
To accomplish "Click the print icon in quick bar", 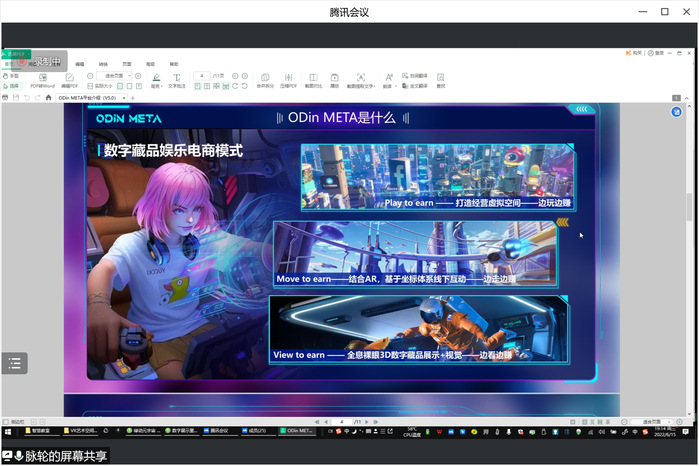I will [5, 98].
